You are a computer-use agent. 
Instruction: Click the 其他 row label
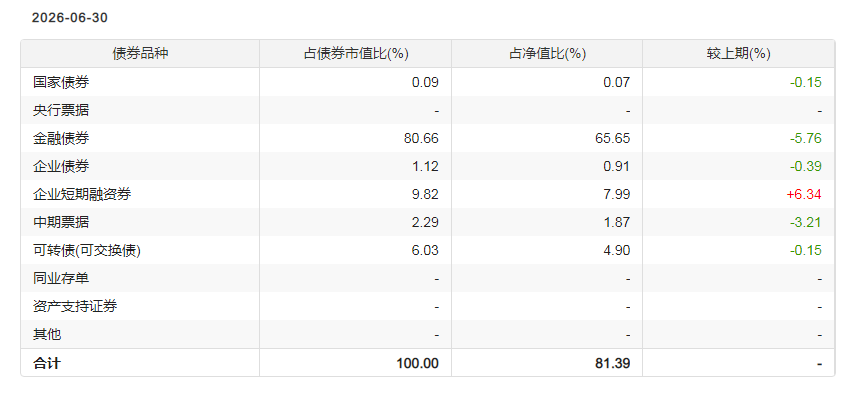pos(47,334)
